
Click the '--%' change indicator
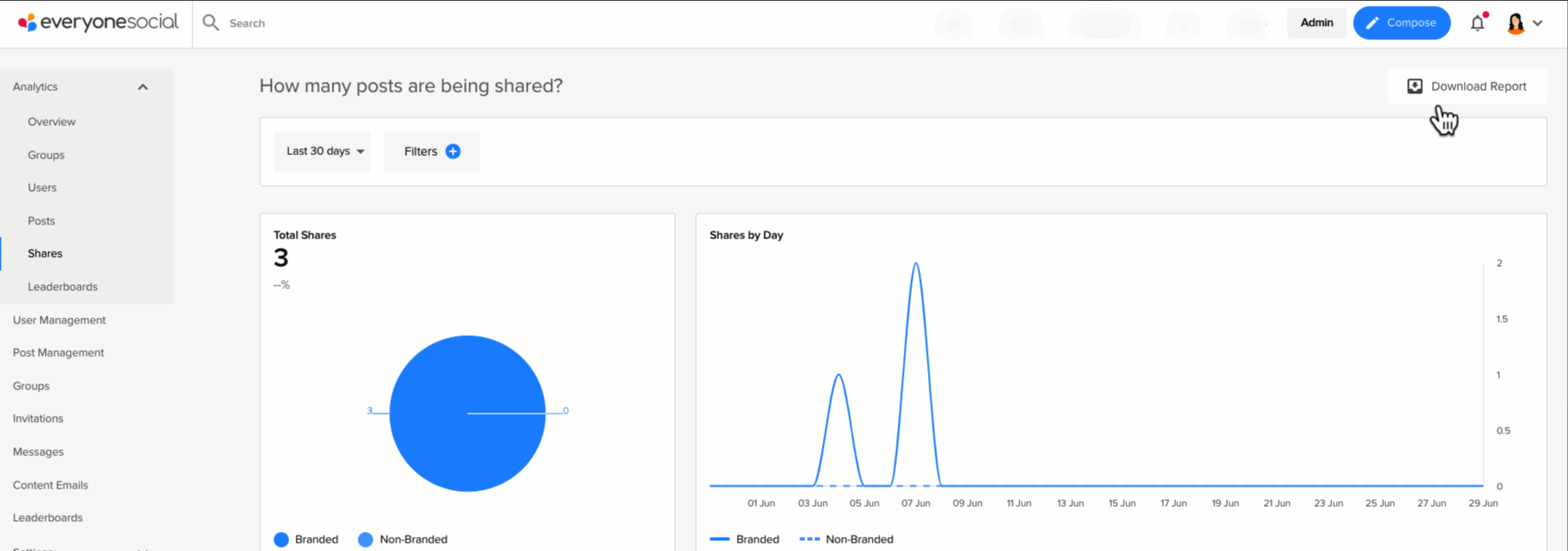(282, 285)
